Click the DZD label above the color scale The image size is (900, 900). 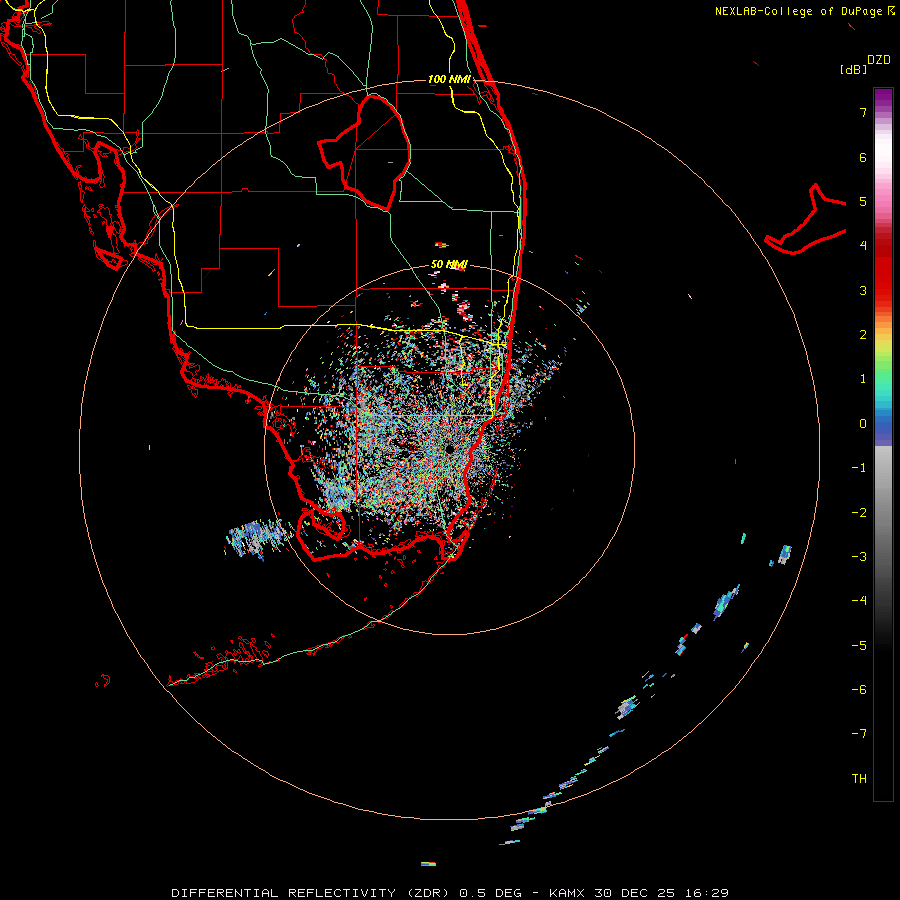pyautogui.click(x=879, y=60)
